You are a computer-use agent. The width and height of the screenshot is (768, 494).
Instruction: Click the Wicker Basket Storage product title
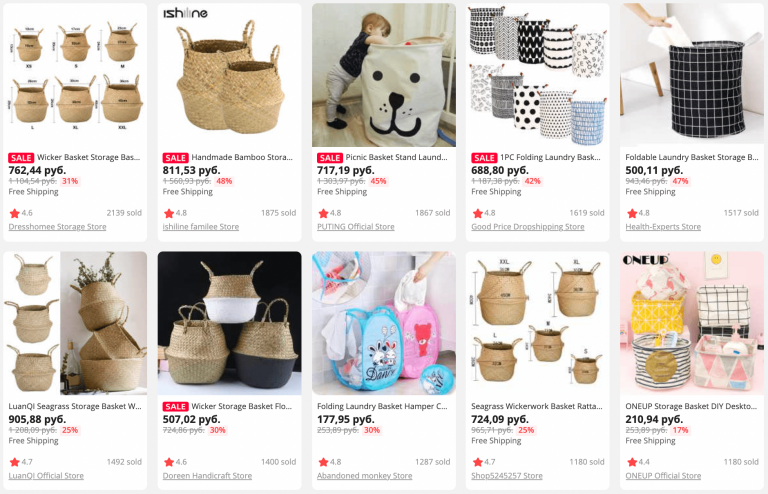[x=89, y=157]
